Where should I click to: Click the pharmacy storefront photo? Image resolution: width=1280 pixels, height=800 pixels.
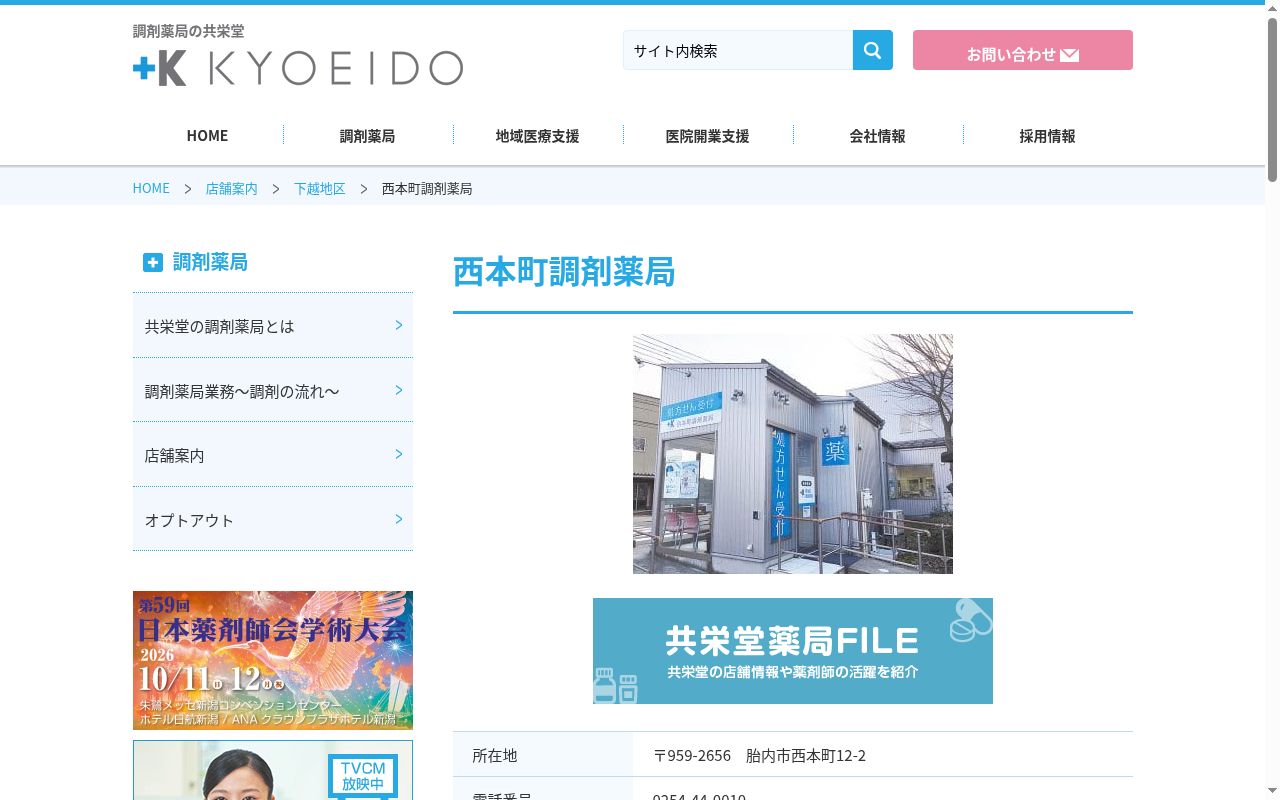[793, 454]
